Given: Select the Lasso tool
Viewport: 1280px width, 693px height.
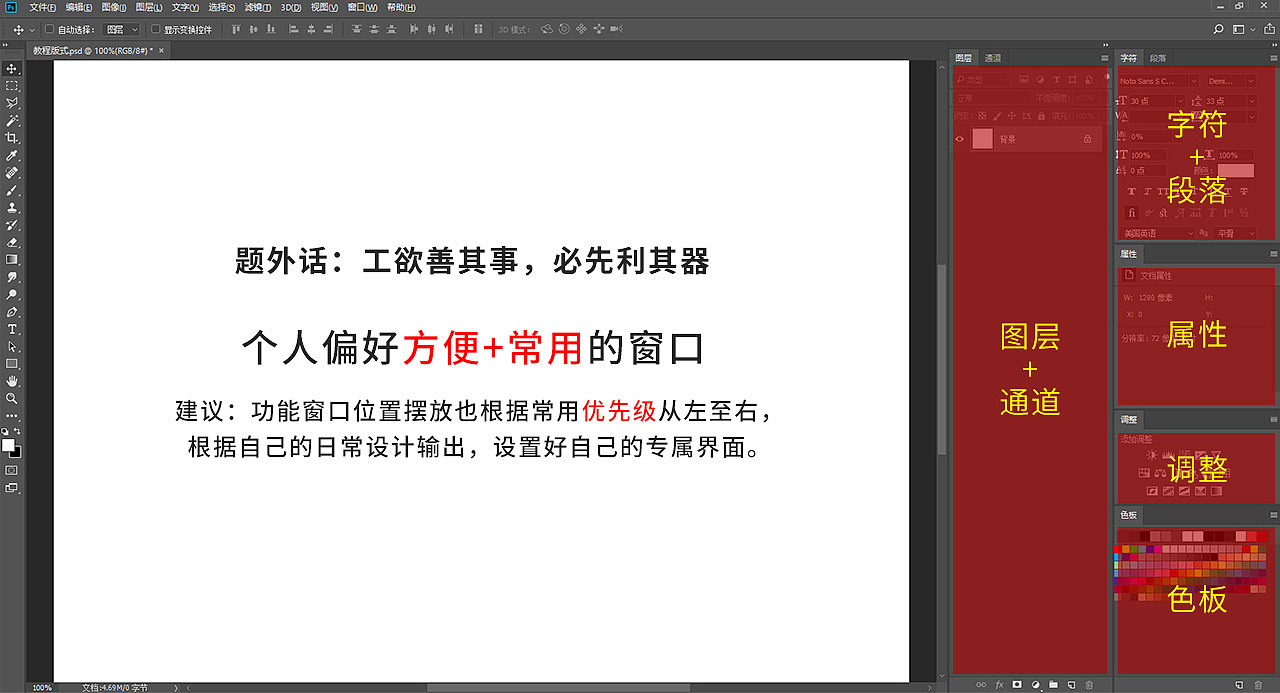Looking at the screenshot, I should click(x=12, y=103).
